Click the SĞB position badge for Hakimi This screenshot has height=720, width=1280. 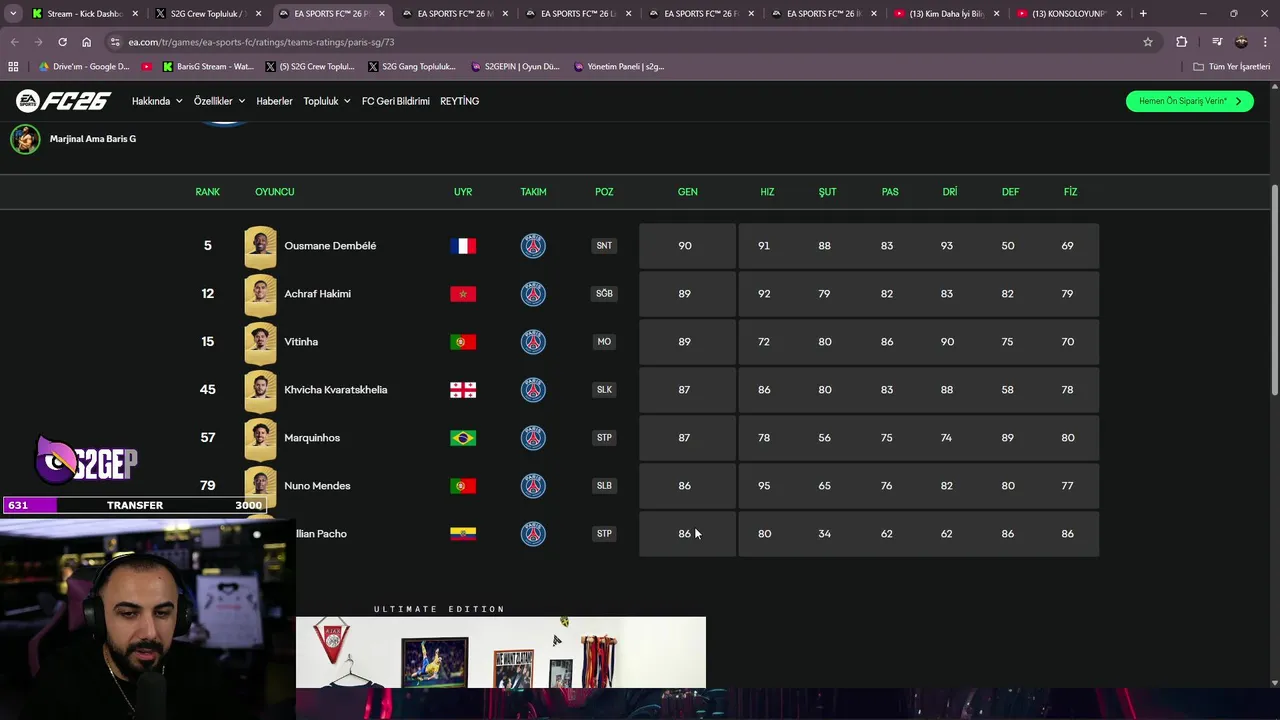[604, 294]
